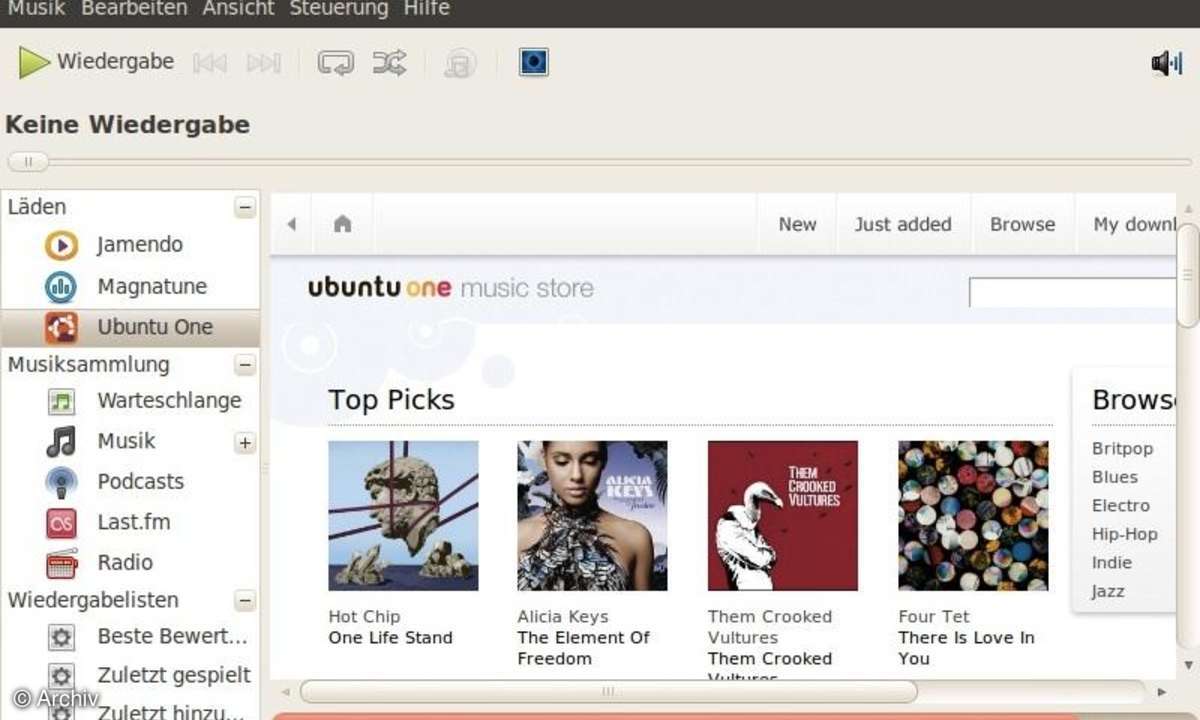Click the store's scroll-left arrow
This screenshot has width=1200, height=720.
(x=286, y=691)
